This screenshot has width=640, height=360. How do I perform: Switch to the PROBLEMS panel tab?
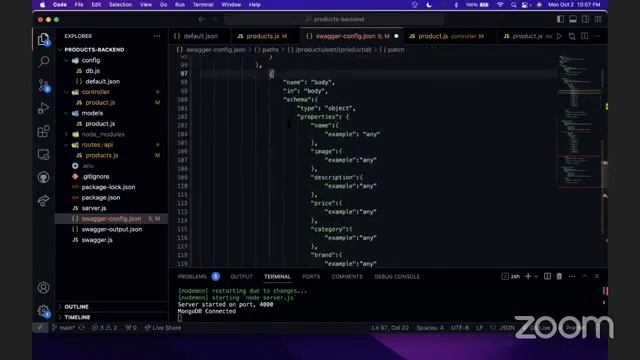192,276
